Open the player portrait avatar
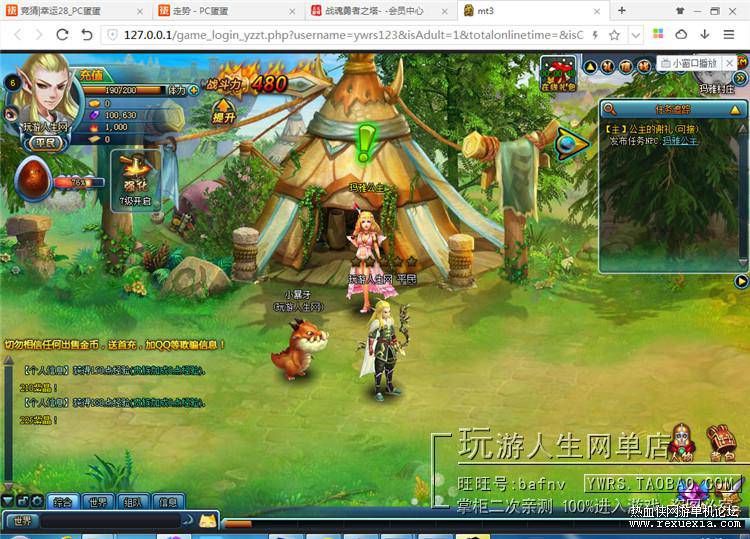Screen dimensions: 750x539 pyautogui.click(x=46, y=93)
